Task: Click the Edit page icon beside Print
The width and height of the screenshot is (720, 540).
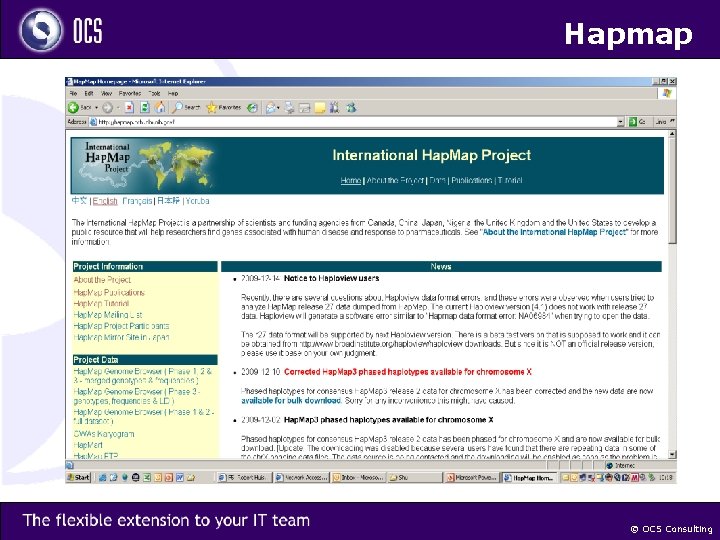Action: click(x=304, y=108)
